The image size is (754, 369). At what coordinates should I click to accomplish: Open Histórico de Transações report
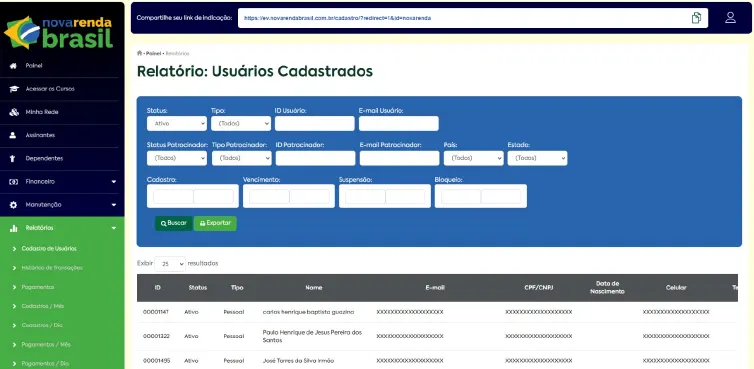click(52, 267)
